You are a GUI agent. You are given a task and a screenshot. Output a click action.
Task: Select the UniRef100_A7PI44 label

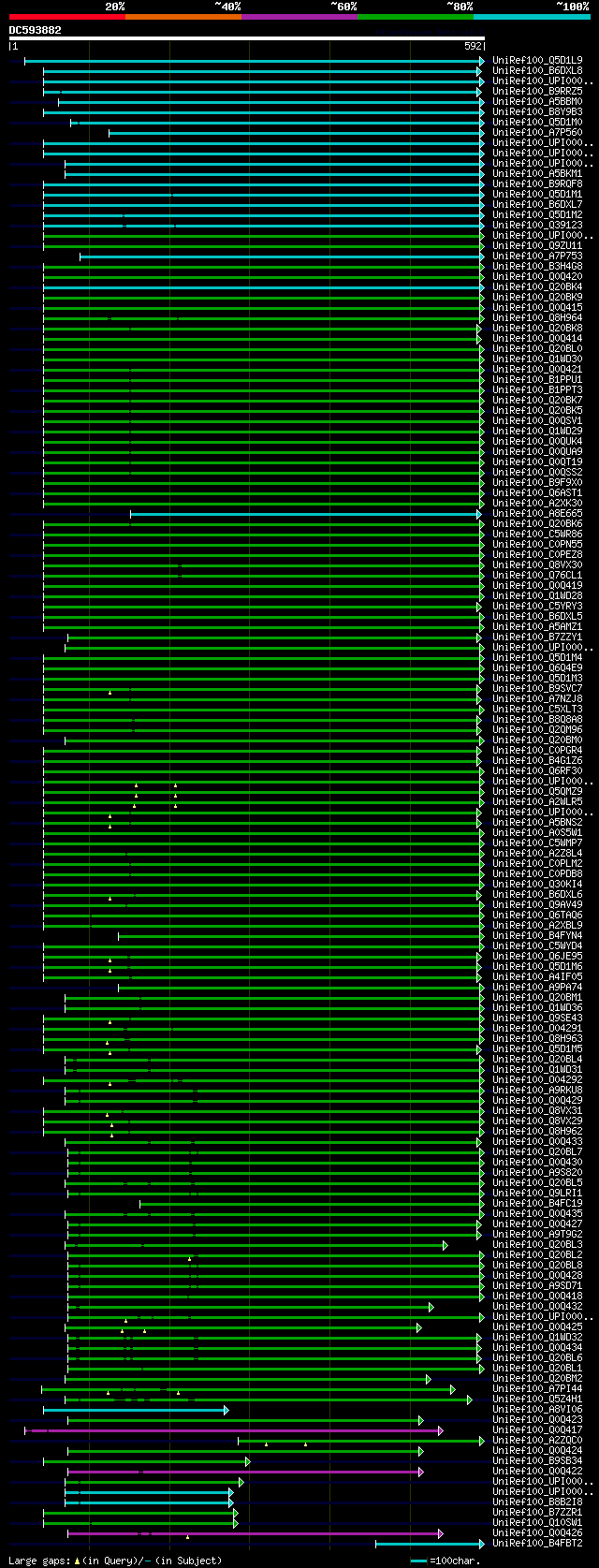537,1388
